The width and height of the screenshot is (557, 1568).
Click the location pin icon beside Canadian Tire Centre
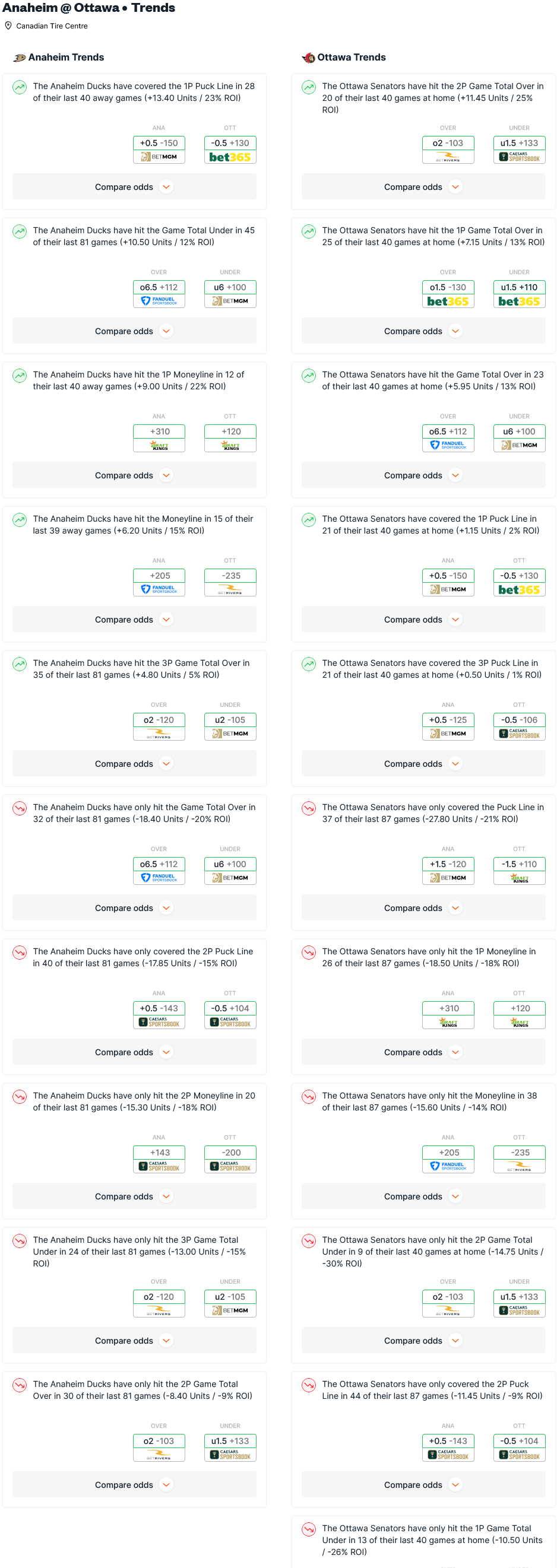(8, 26)
